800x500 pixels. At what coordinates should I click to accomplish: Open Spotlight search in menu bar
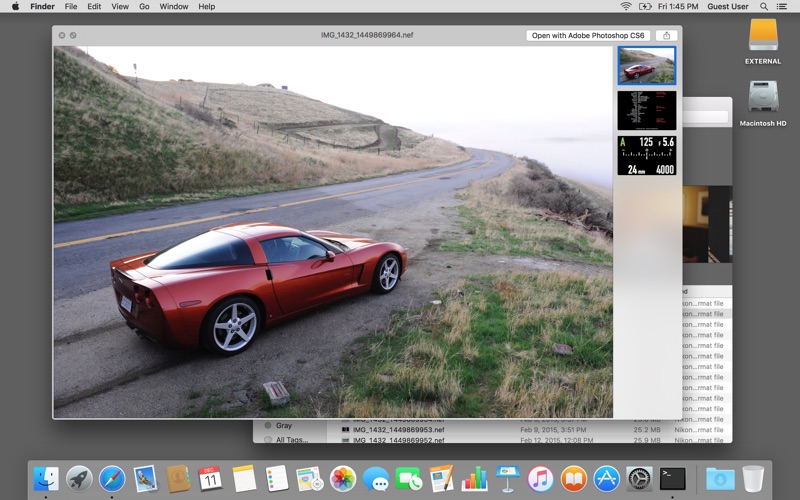tap(763, 6)
